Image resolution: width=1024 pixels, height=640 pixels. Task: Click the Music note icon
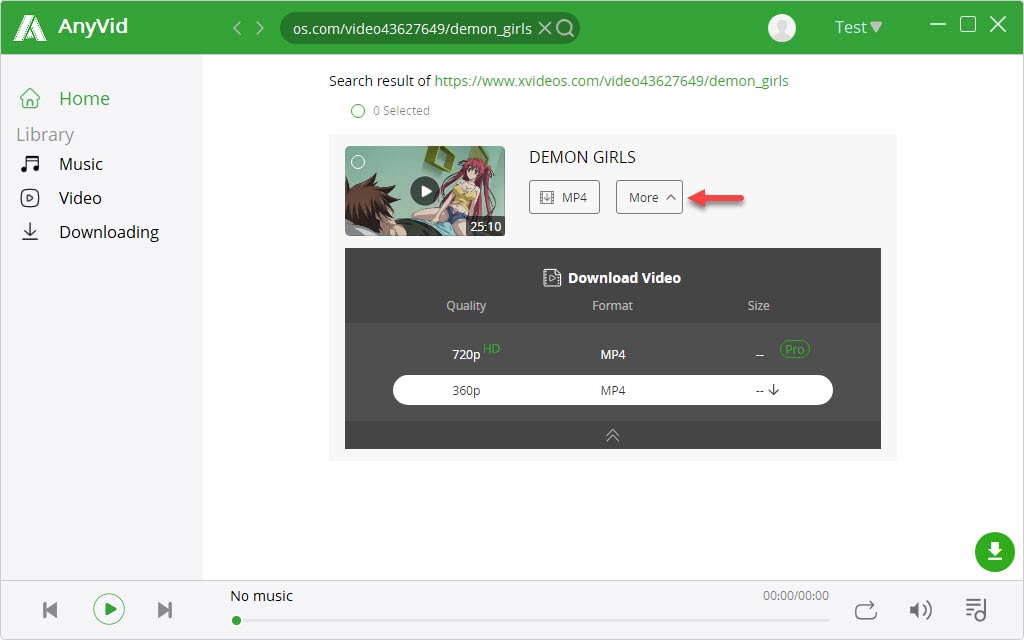pyautogui.click(x=30, y=164)
